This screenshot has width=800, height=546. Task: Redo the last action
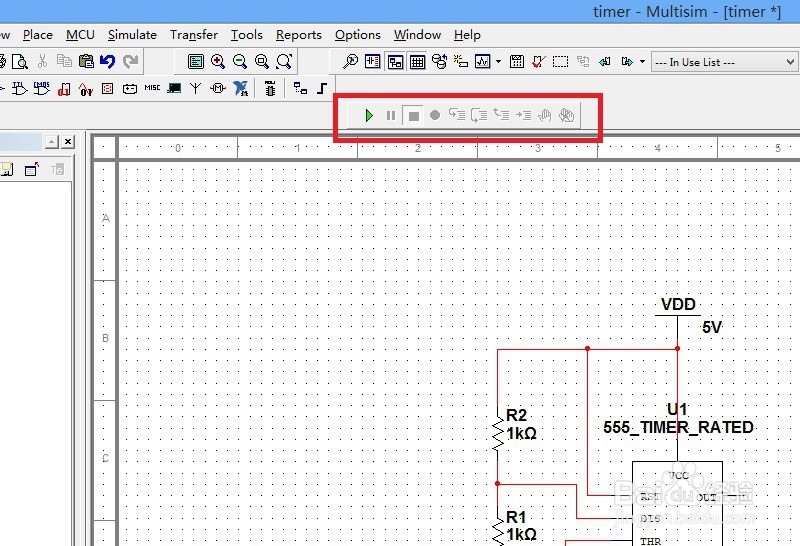point(131,61)
